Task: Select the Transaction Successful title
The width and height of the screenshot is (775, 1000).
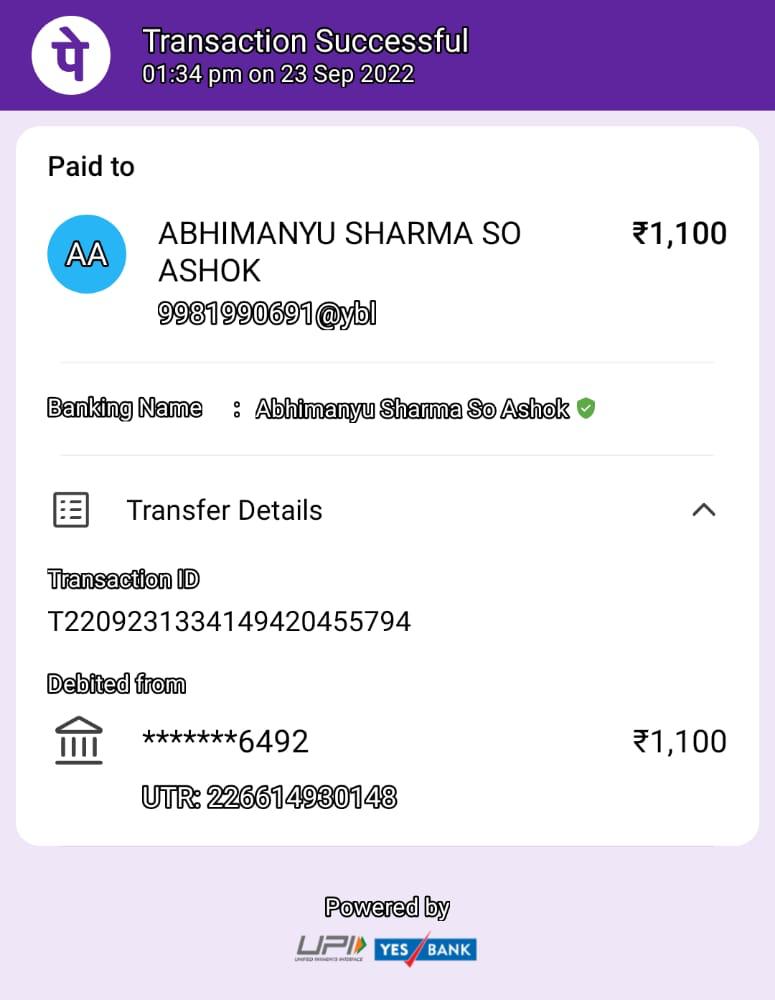Action: [305, 41]
